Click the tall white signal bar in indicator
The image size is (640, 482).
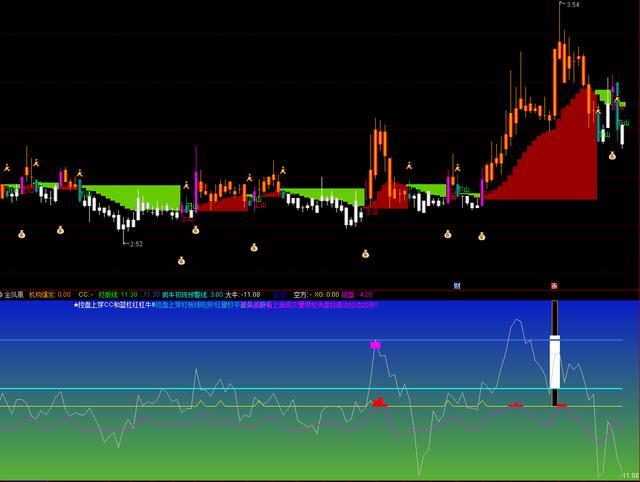(x=555, y=362)
